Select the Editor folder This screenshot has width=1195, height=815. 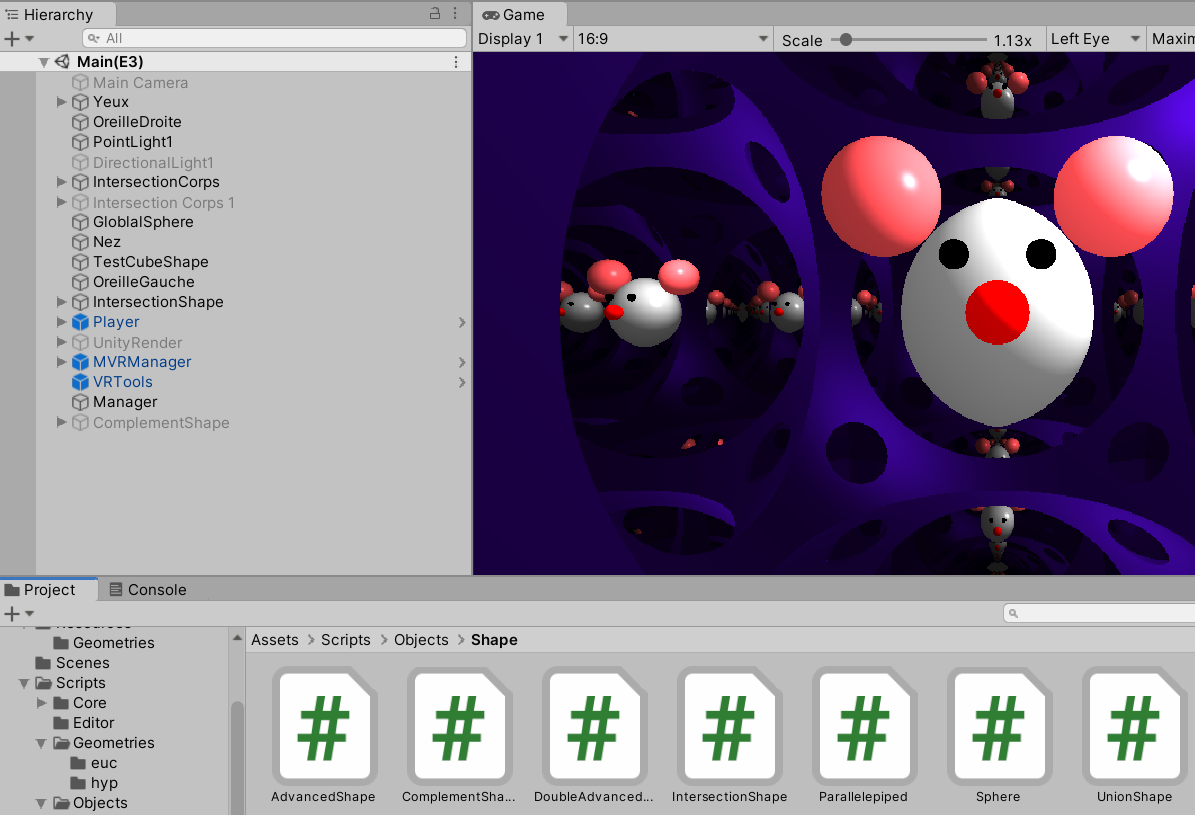coord(85,723)
